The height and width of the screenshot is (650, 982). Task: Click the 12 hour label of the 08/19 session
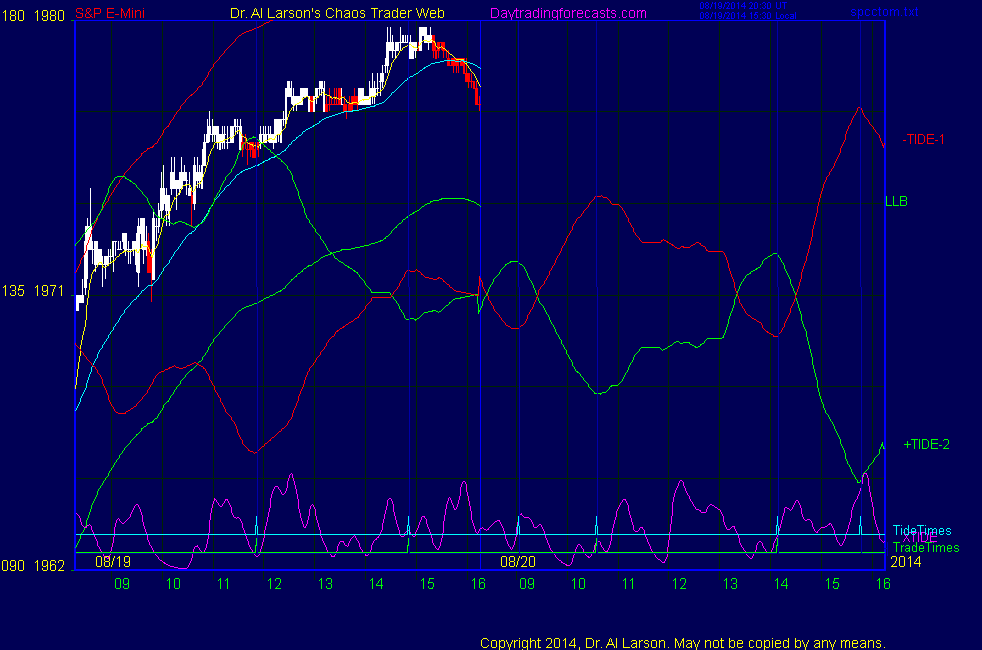[x=274, y=584]
